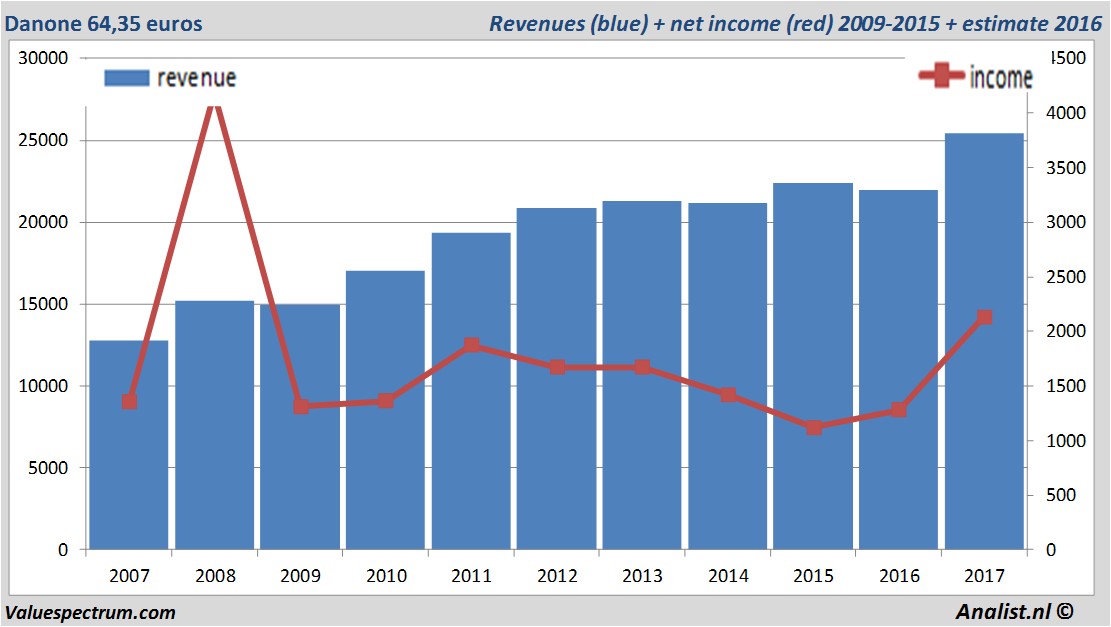Select the 2008 revenue bar
This screenshot has width=1111, height=627.
click(x=215, y=425)
